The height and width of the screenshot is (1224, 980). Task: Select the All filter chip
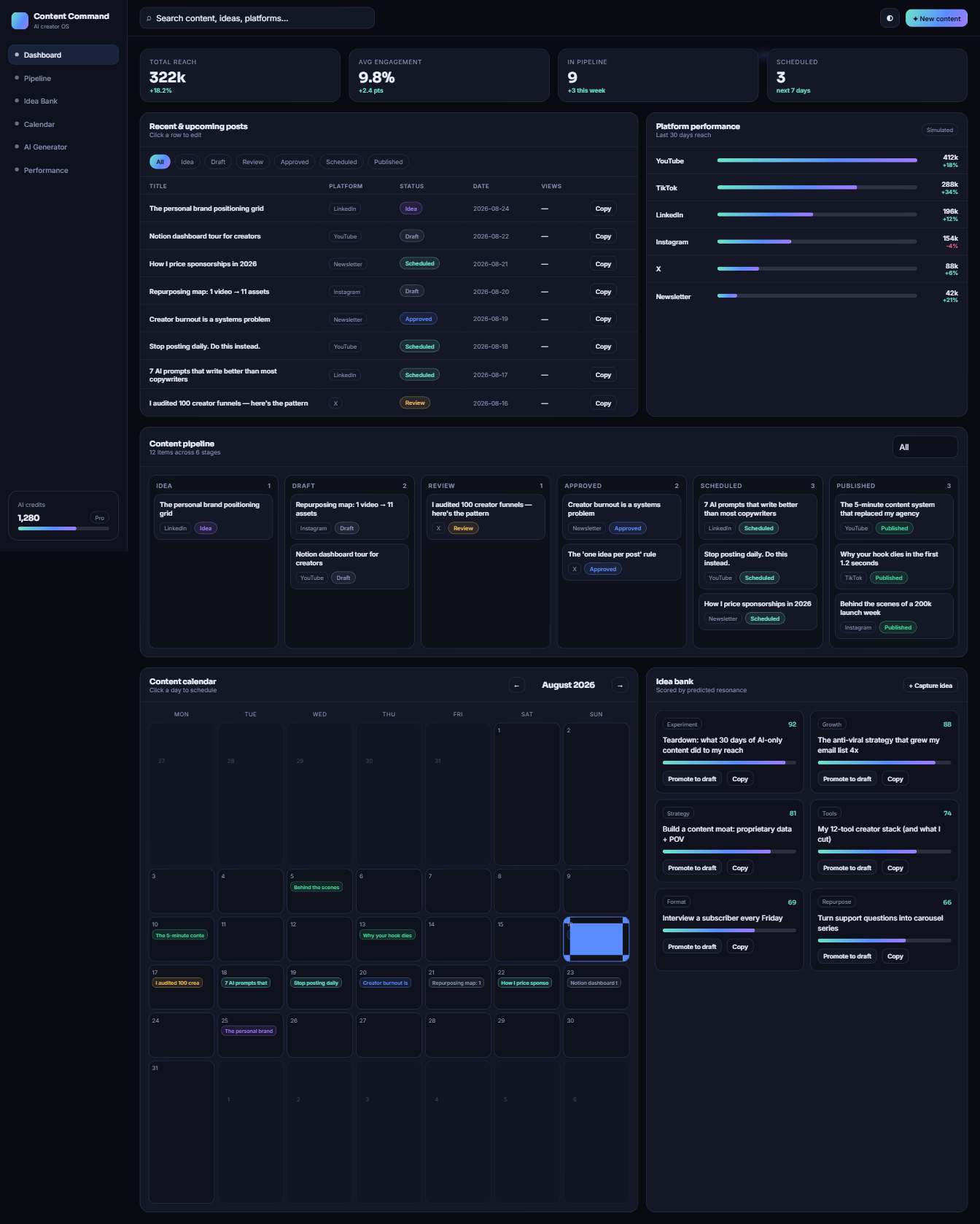click(x=160, y=162)
